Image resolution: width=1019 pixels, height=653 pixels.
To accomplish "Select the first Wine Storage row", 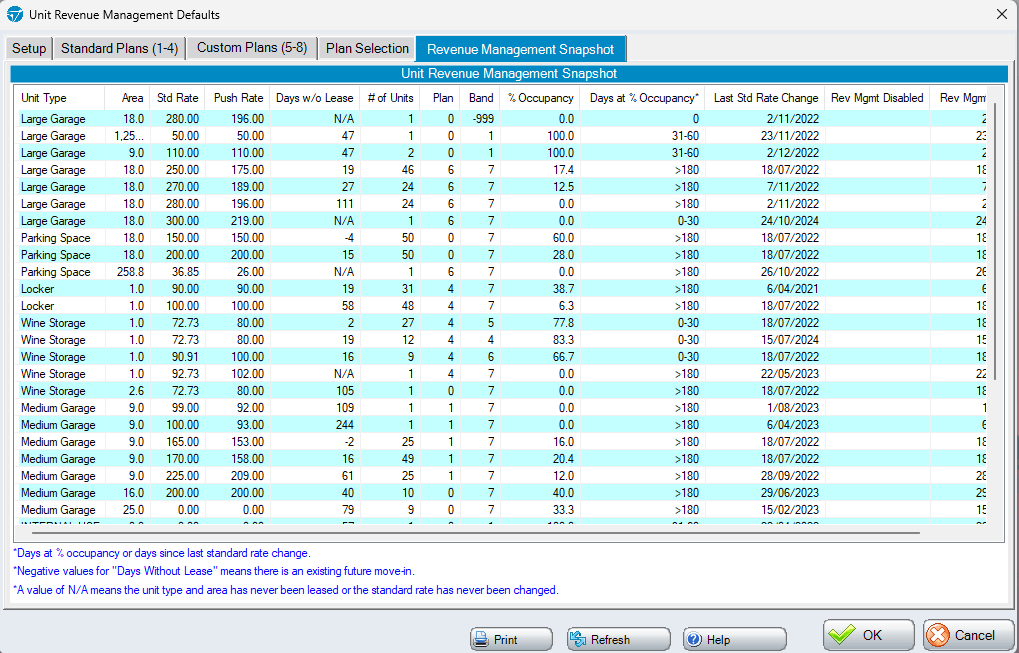I will (x=54, y=323).
